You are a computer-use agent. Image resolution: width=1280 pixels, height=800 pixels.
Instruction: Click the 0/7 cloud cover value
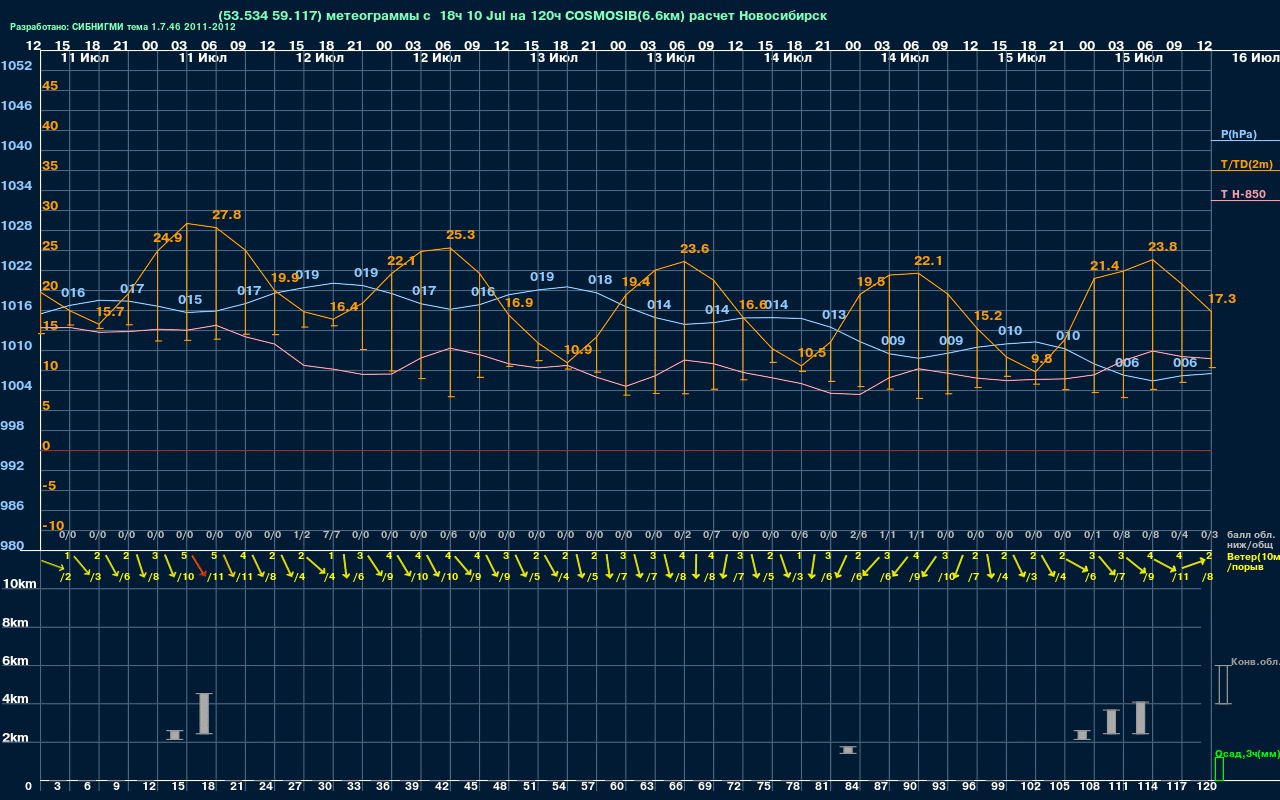[x=712, y=535]
